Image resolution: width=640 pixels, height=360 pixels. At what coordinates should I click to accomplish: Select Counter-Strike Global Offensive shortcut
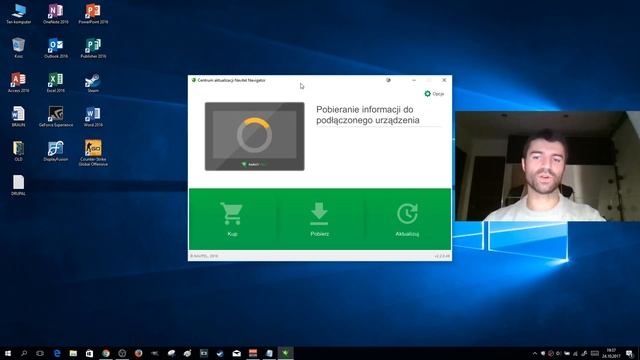tap(93, 153)
